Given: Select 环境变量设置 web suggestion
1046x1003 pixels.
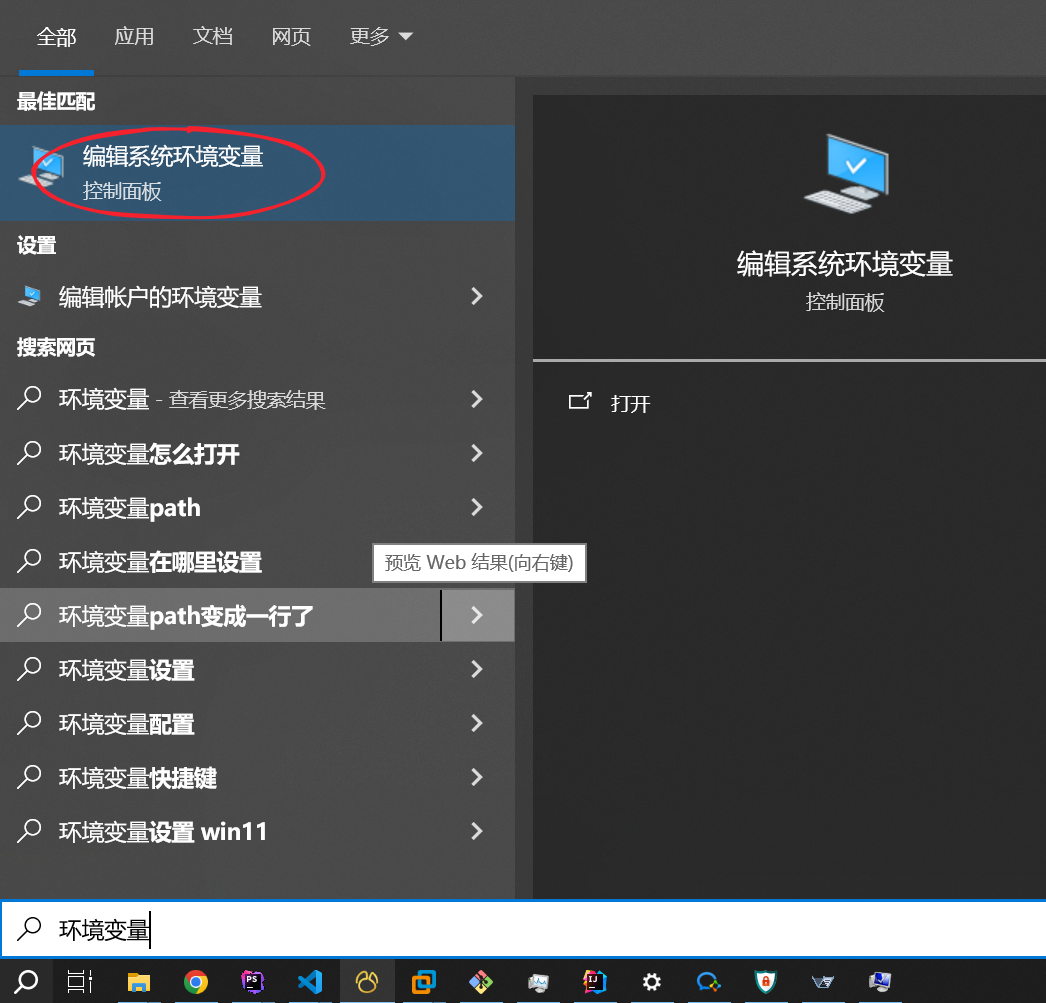Looking at the screenshot, I should pos(257,670).
